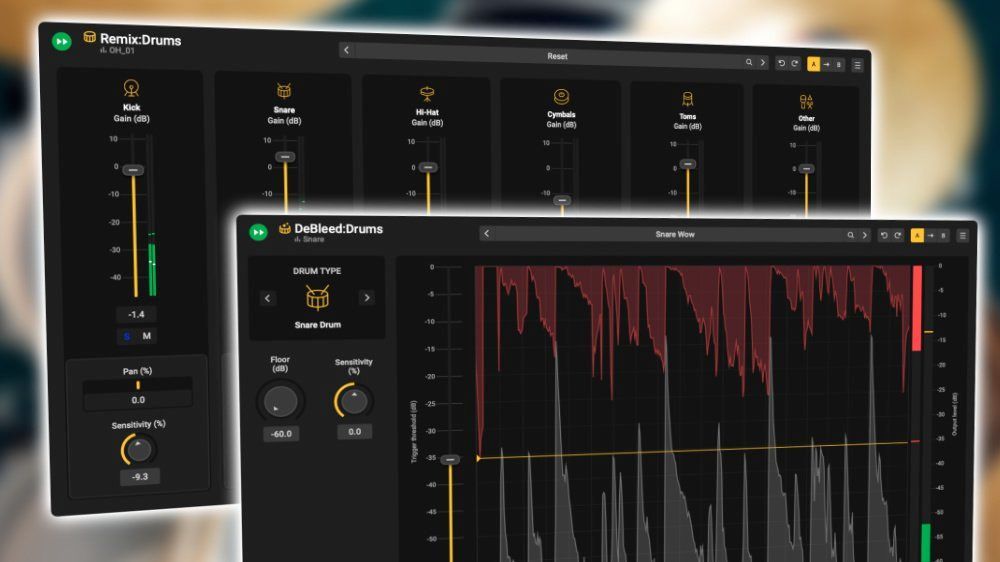Click the Trigger threshold fader handle
The image size is (1000, 562).
point(450,459)
